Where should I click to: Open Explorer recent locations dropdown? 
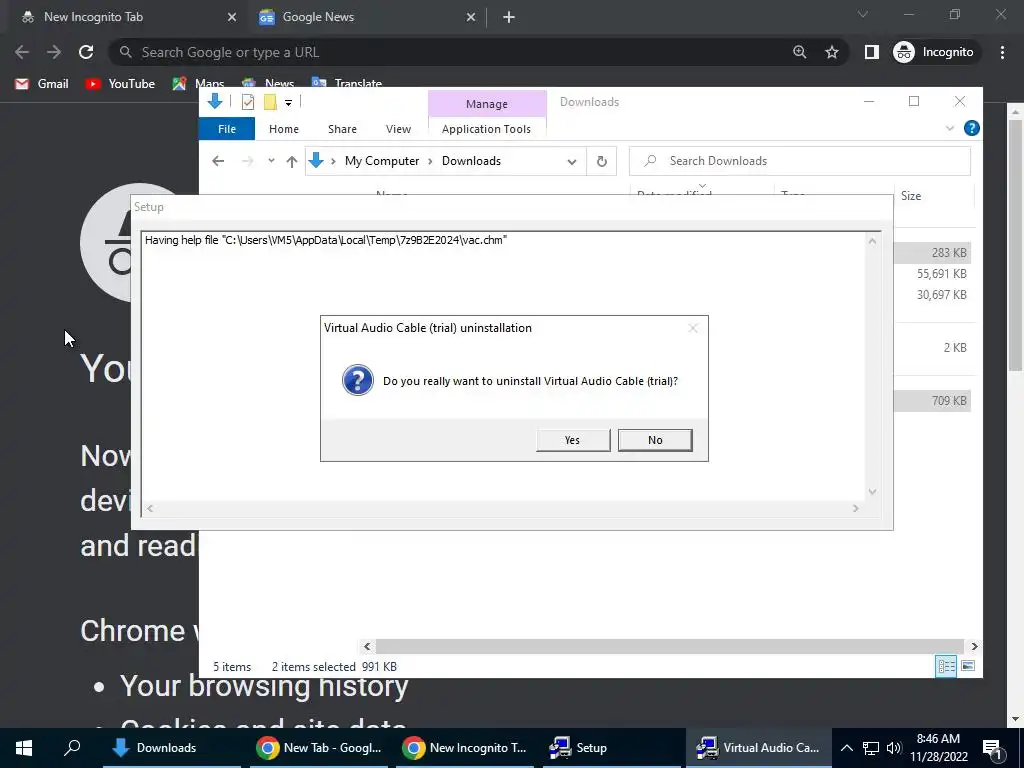(271, 161)
